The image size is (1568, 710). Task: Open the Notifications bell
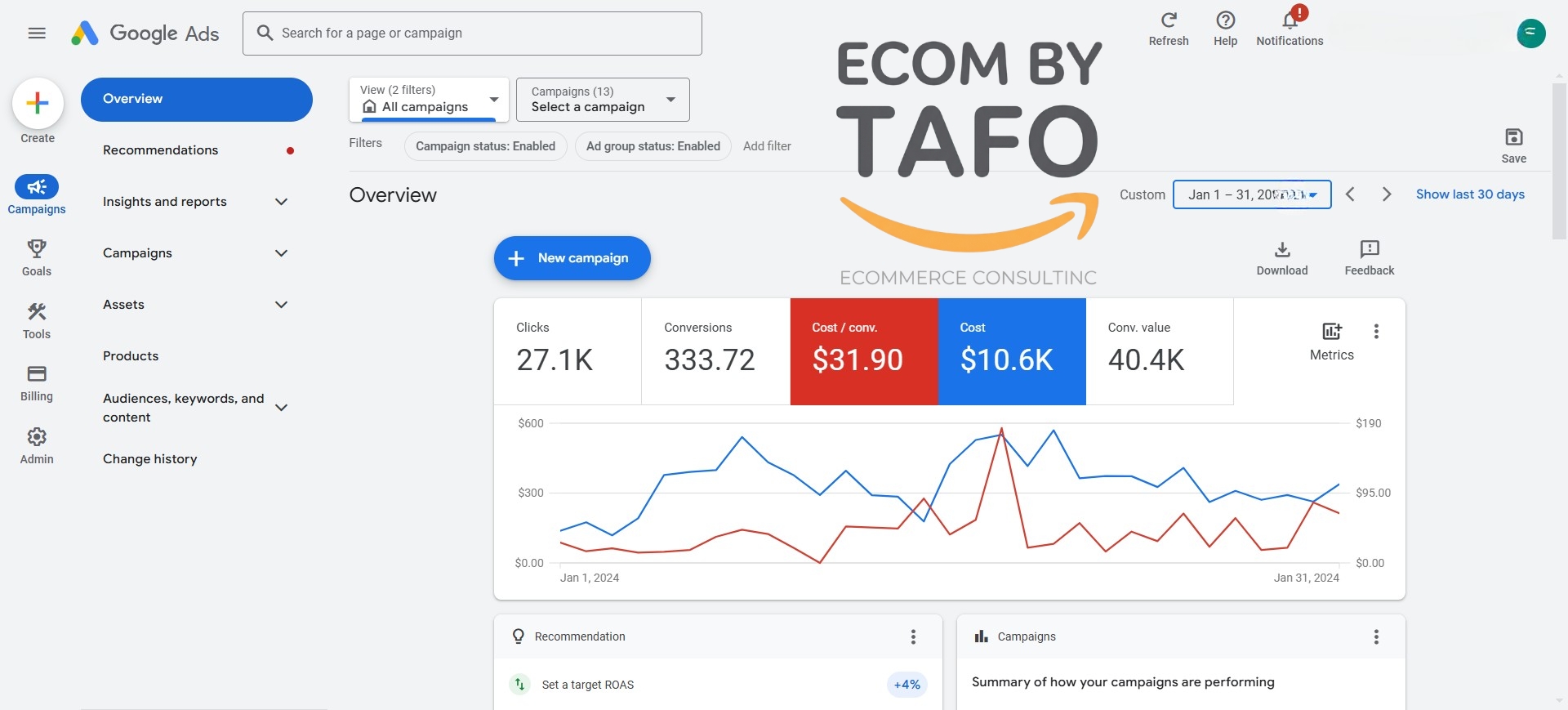[1290, 20]
